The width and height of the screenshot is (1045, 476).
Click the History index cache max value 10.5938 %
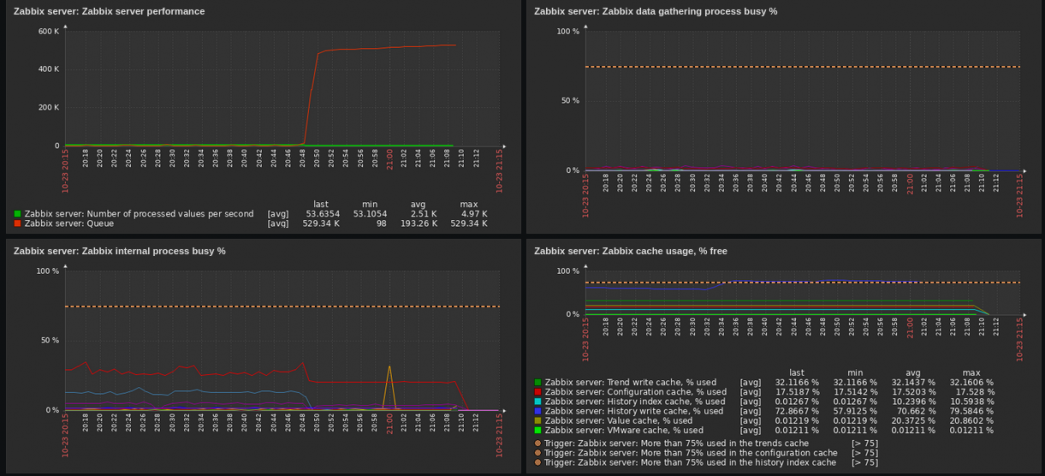point(971,402)
